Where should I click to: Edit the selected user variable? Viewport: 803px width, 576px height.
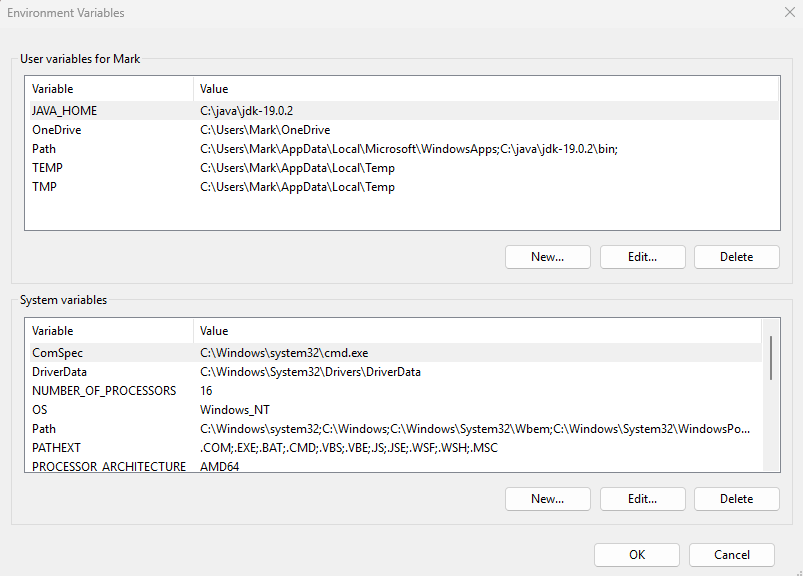(642, 257)
